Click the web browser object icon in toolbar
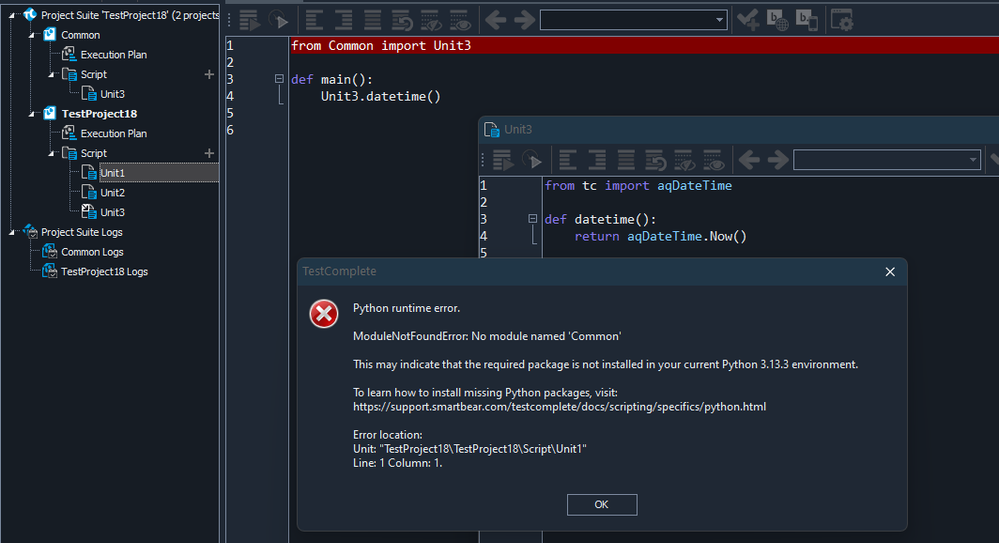This screenshot has height=543, width=999. tap(777, 19)
